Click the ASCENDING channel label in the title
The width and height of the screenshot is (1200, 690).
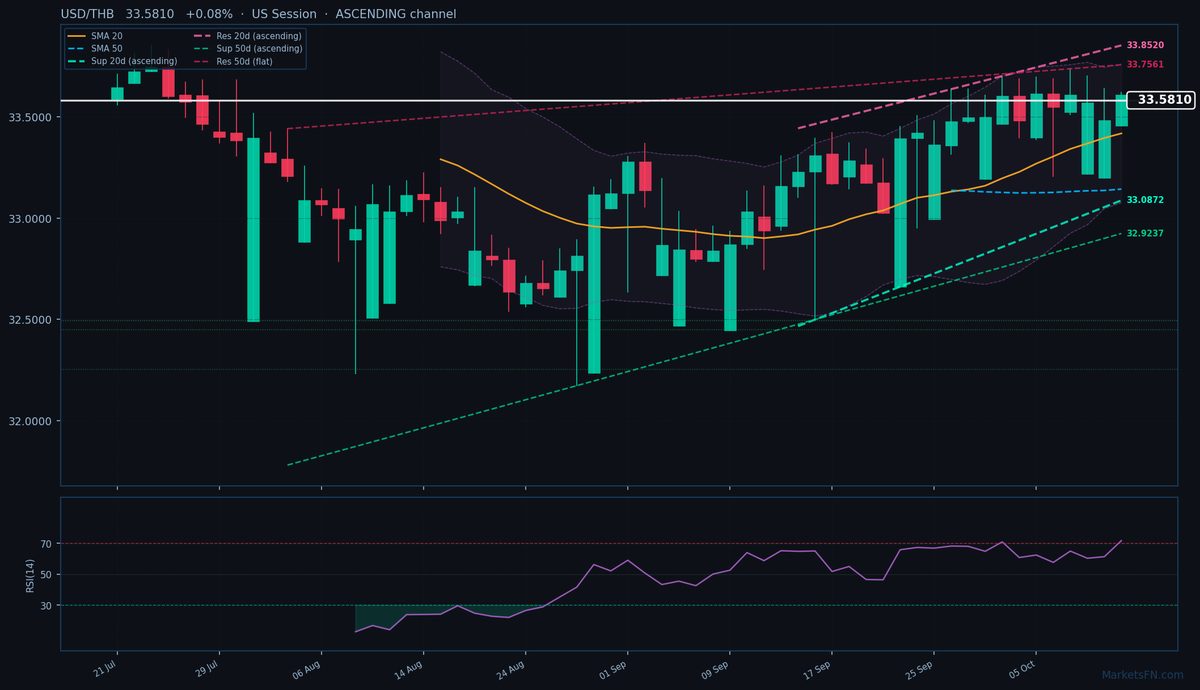click(x=396, y=14)
